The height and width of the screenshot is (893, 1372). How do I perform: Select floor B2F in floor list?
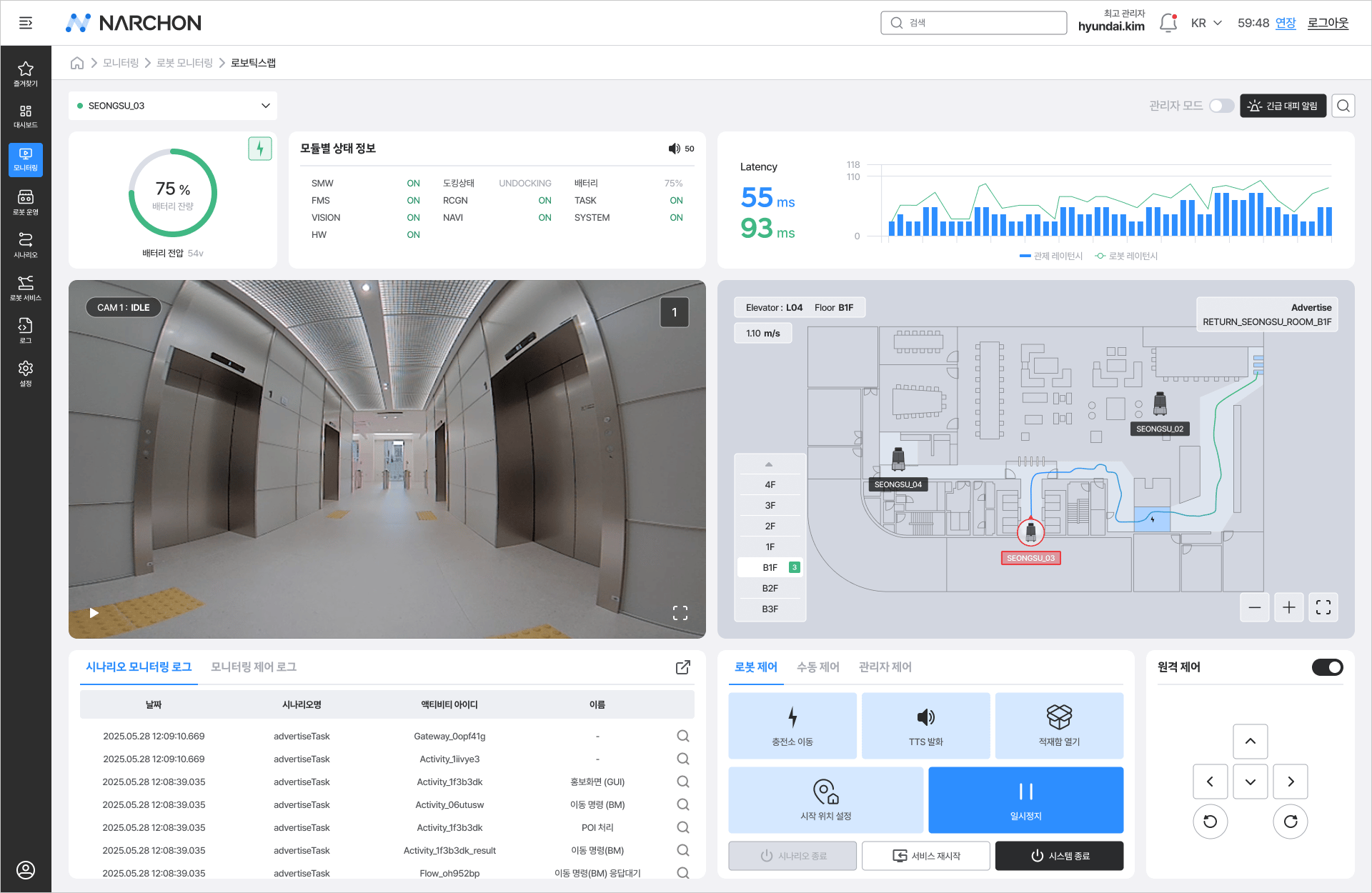pos(770,588)
